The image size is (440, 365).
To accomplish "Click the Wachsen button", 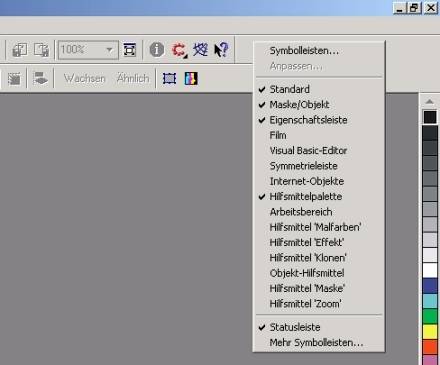I will tap(84, 79).
